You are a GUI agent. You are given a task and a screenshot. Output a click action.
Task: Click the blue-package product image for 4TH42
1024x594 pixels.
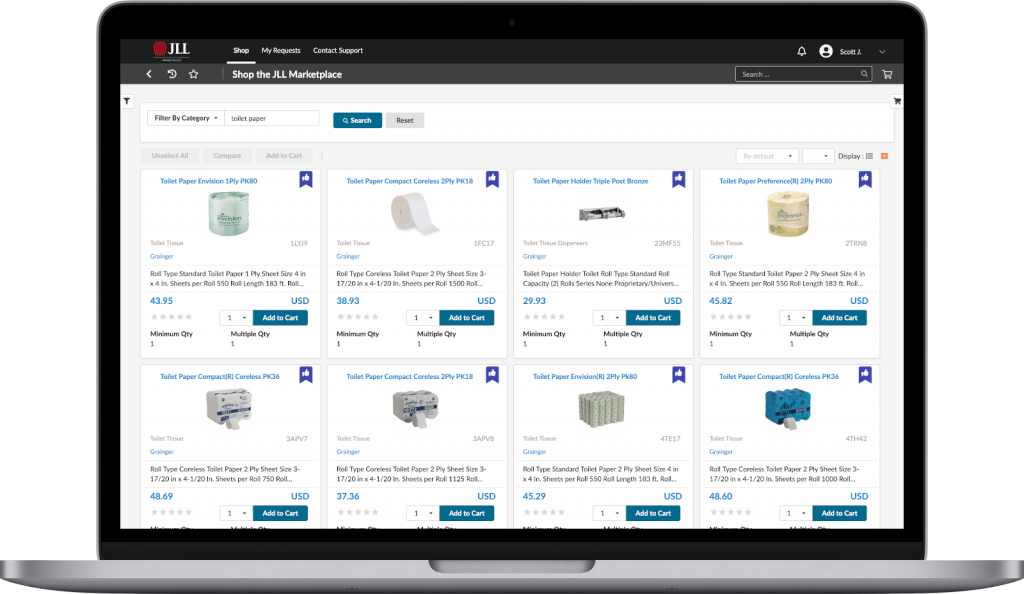pos(788,409)
